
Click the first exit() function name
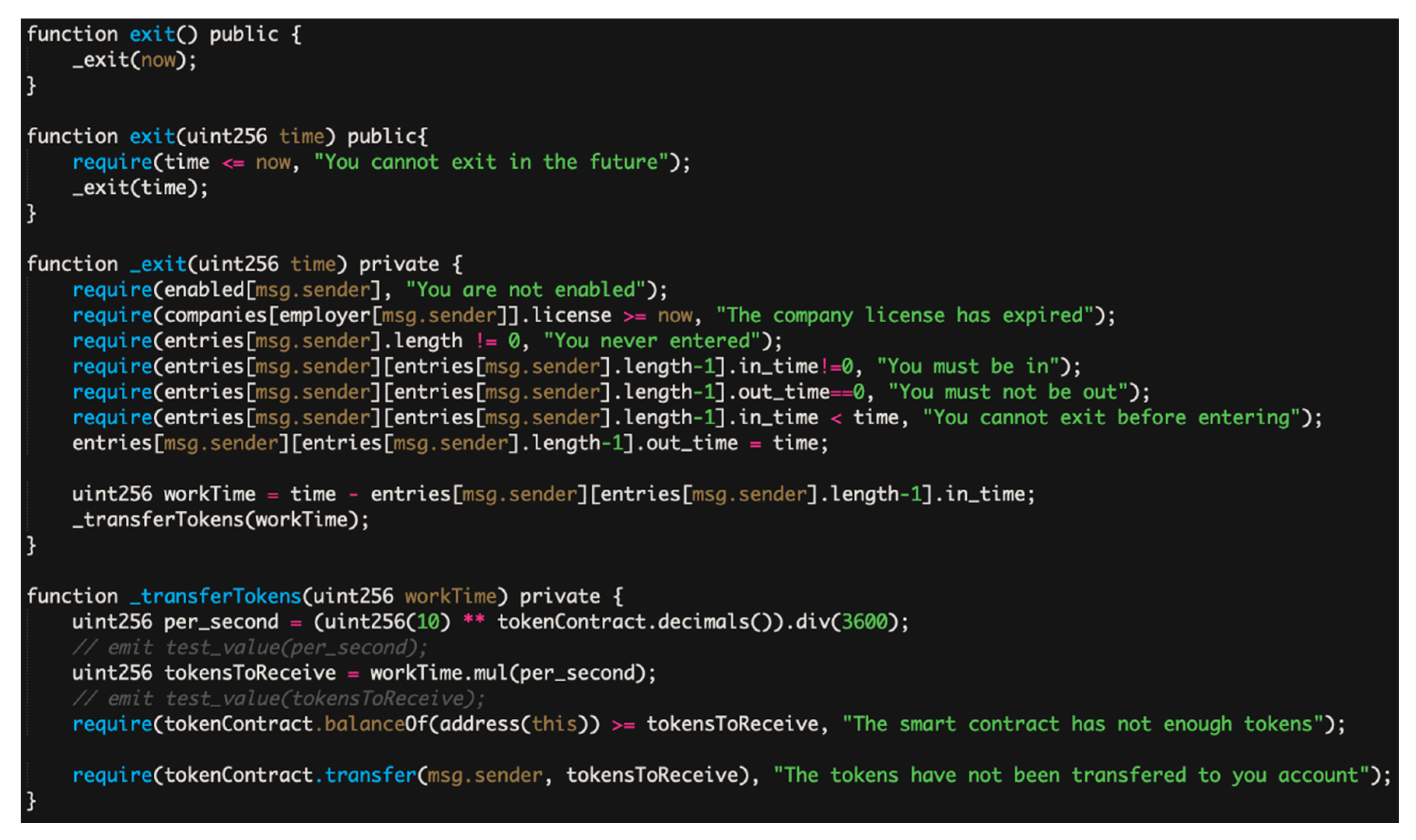[152, 35]
